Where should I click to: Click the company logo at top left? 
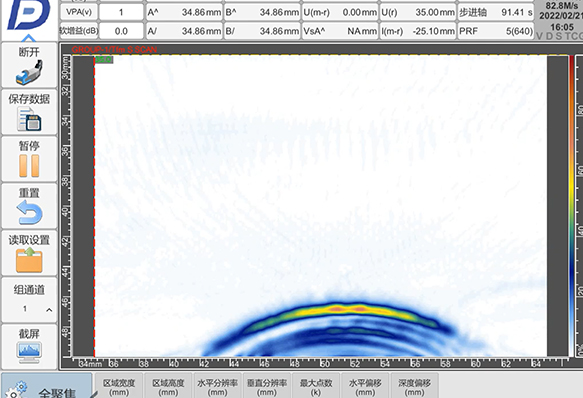(29, 15)
